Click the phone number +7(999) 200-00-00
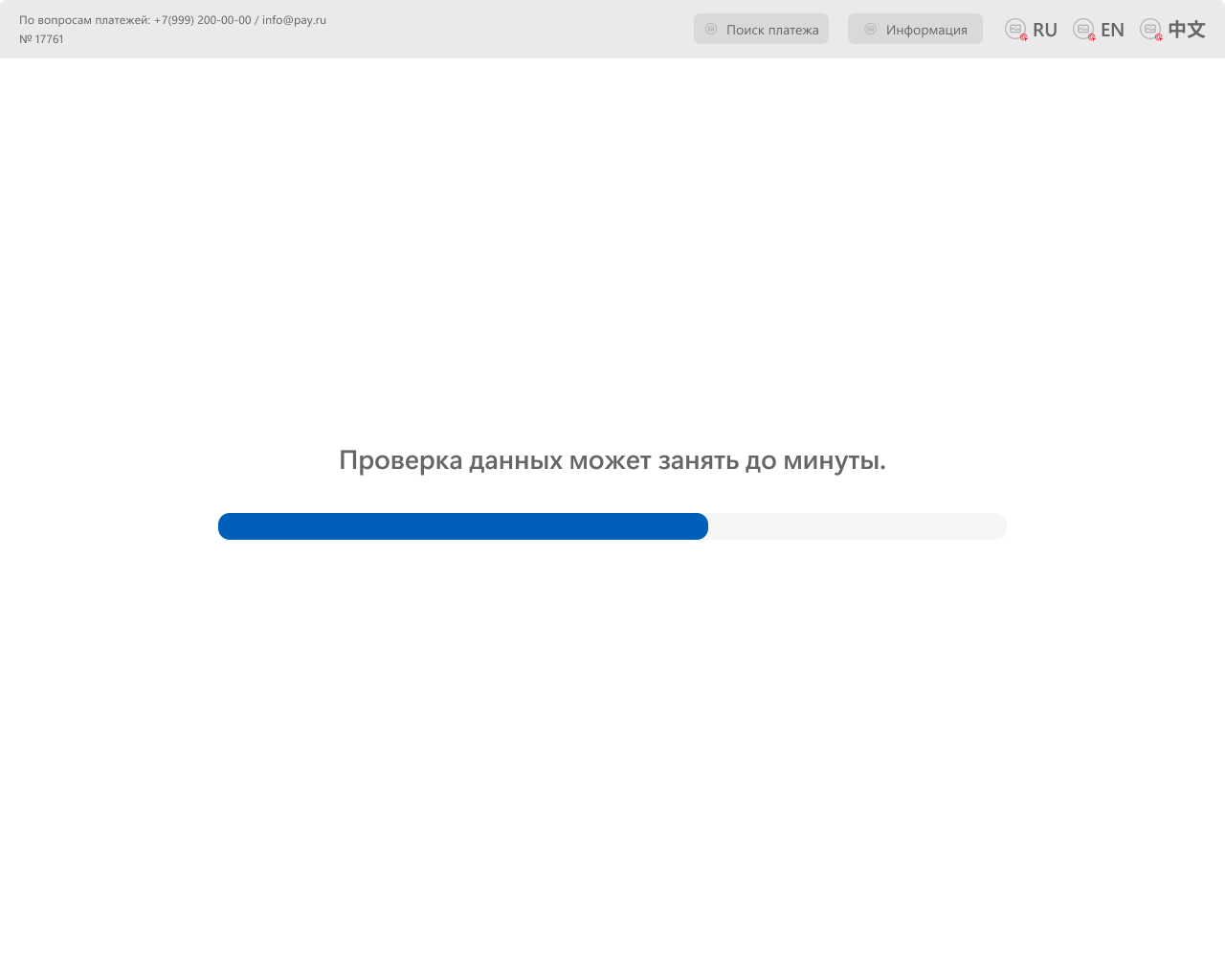 [x=202, y=18]
